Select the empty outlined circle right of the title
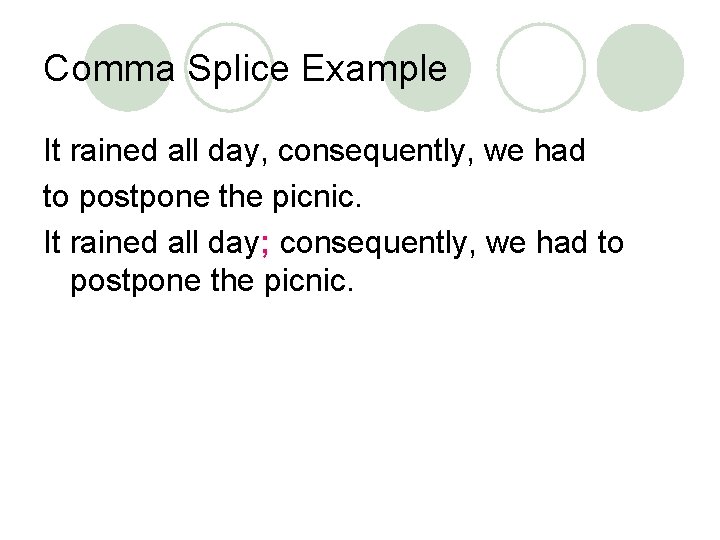The width and height of the screenshot is (720, 540). (x=541, y=68)
